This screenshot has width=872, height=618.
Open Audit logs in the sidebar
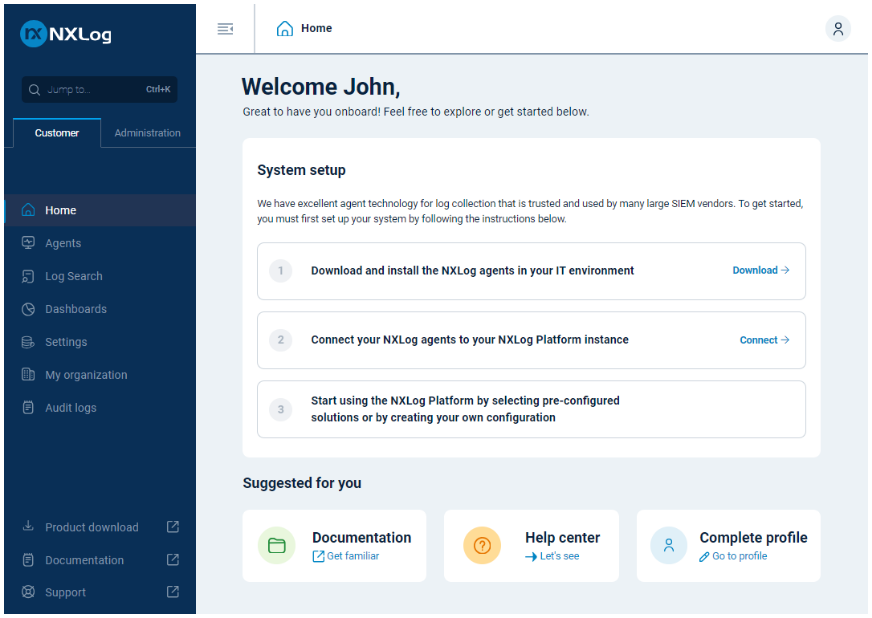100,408
